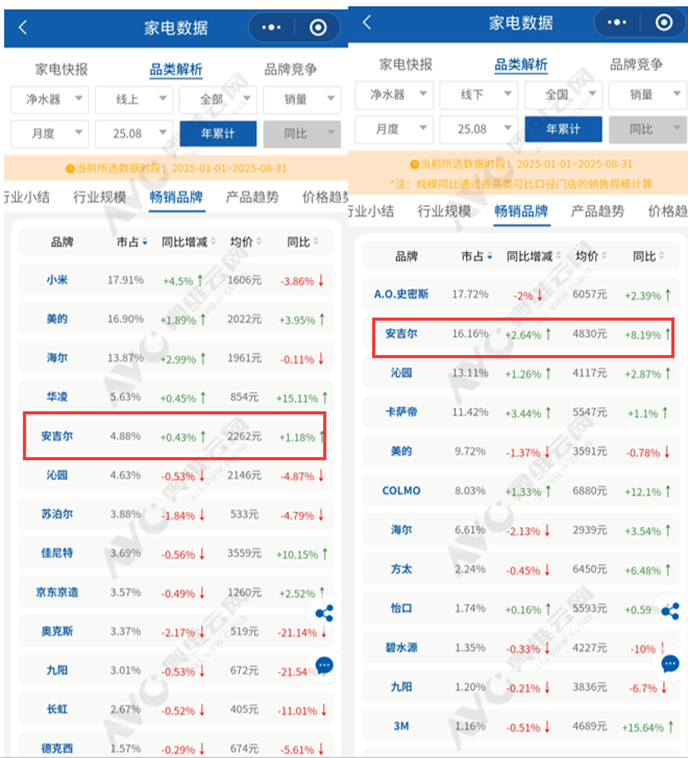Toggle the grey 同比 button in left panel

[x=297, y=134]
